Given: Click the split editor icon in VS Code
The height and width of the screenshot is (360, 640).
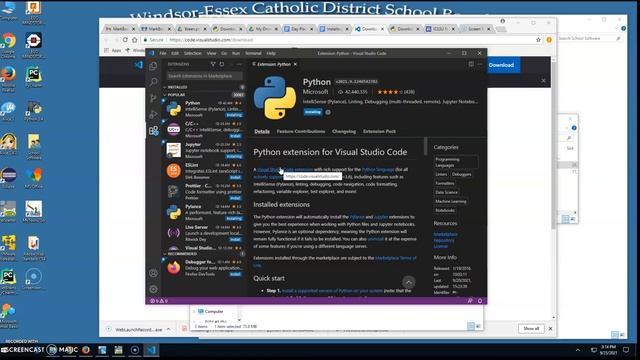Looking at the screenshot, I should (x=471, y=64).
